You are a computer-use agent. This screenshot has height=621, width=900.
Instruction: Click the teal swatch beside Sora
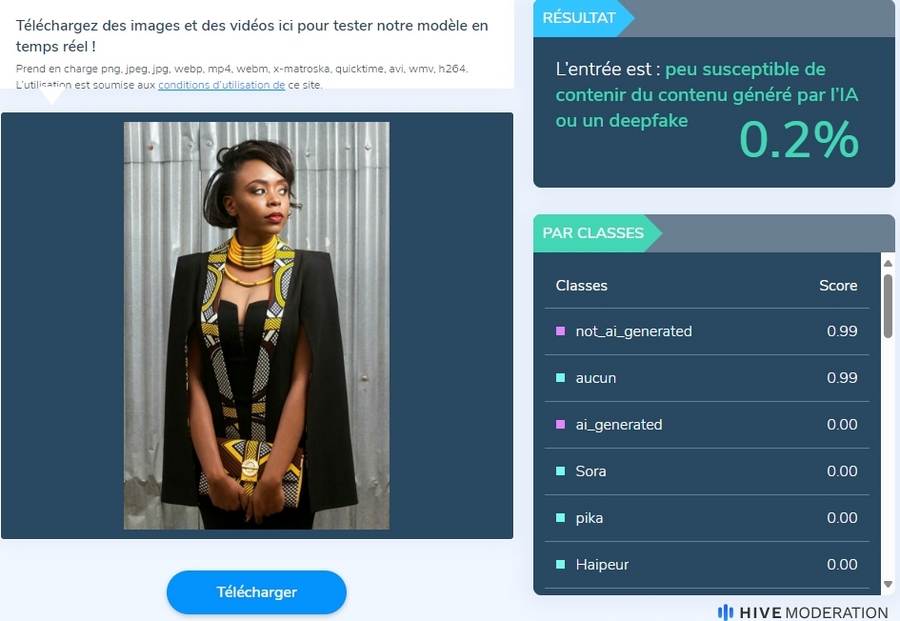(561, 471)
